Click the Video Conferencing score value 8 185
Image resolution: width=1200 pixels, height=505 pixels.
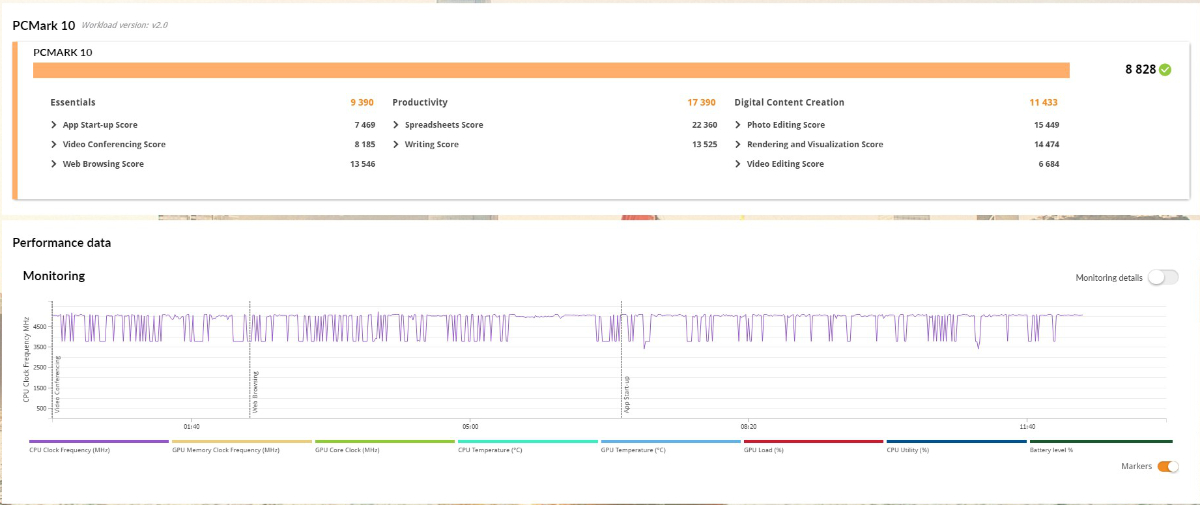(364, 144)
